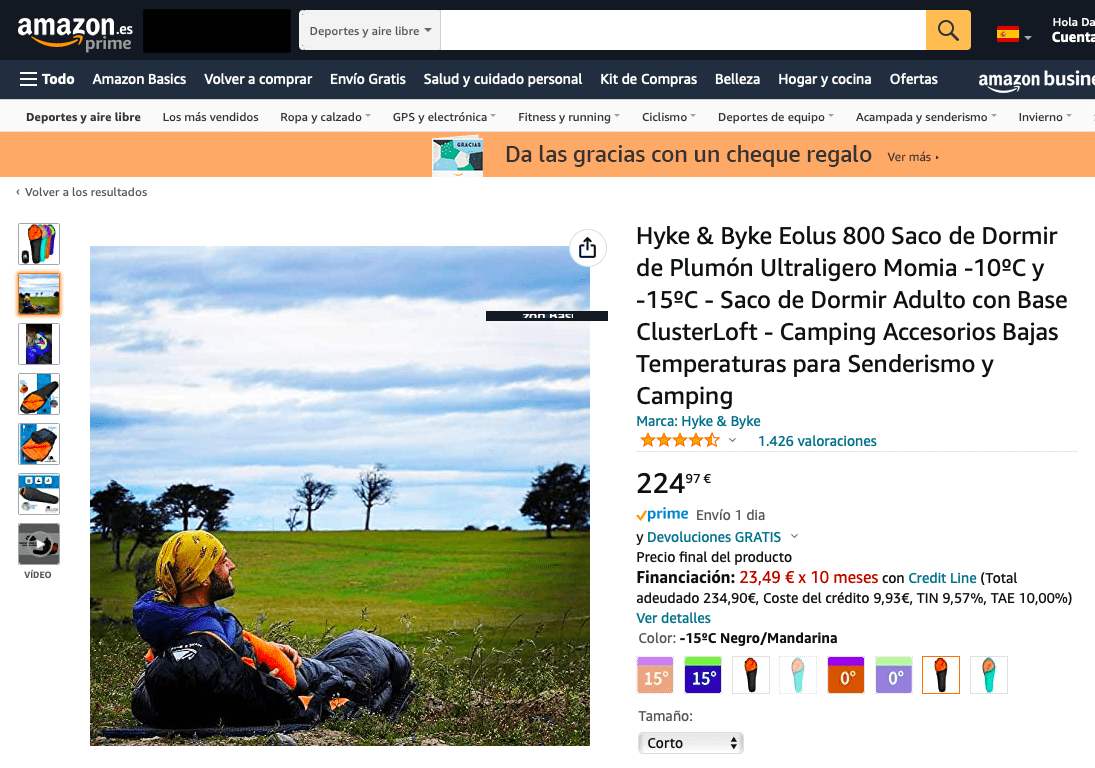Select first thumbnail of multicolor sleeping bags

click(x=39, y=244)
